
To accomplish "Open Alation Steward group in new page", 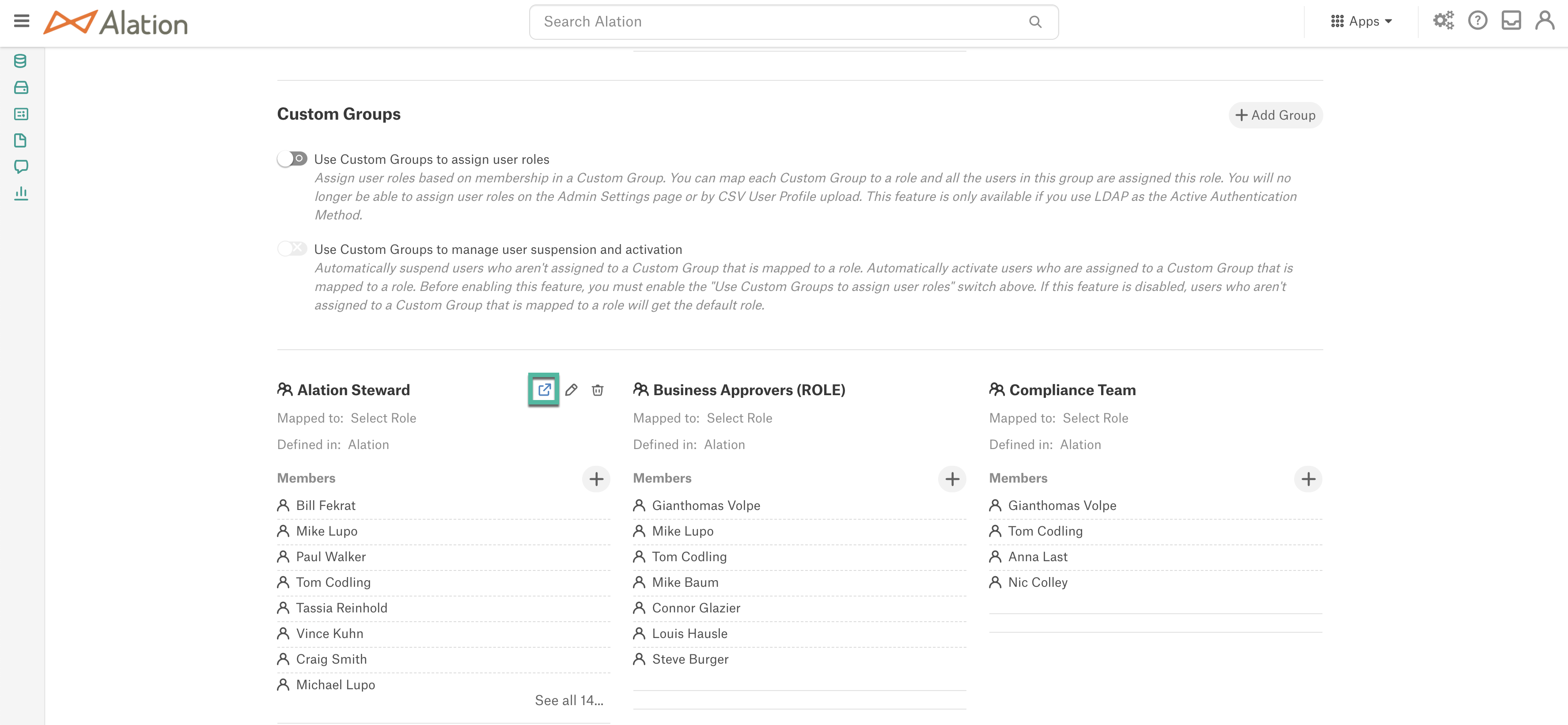I will tap(544, 389).
